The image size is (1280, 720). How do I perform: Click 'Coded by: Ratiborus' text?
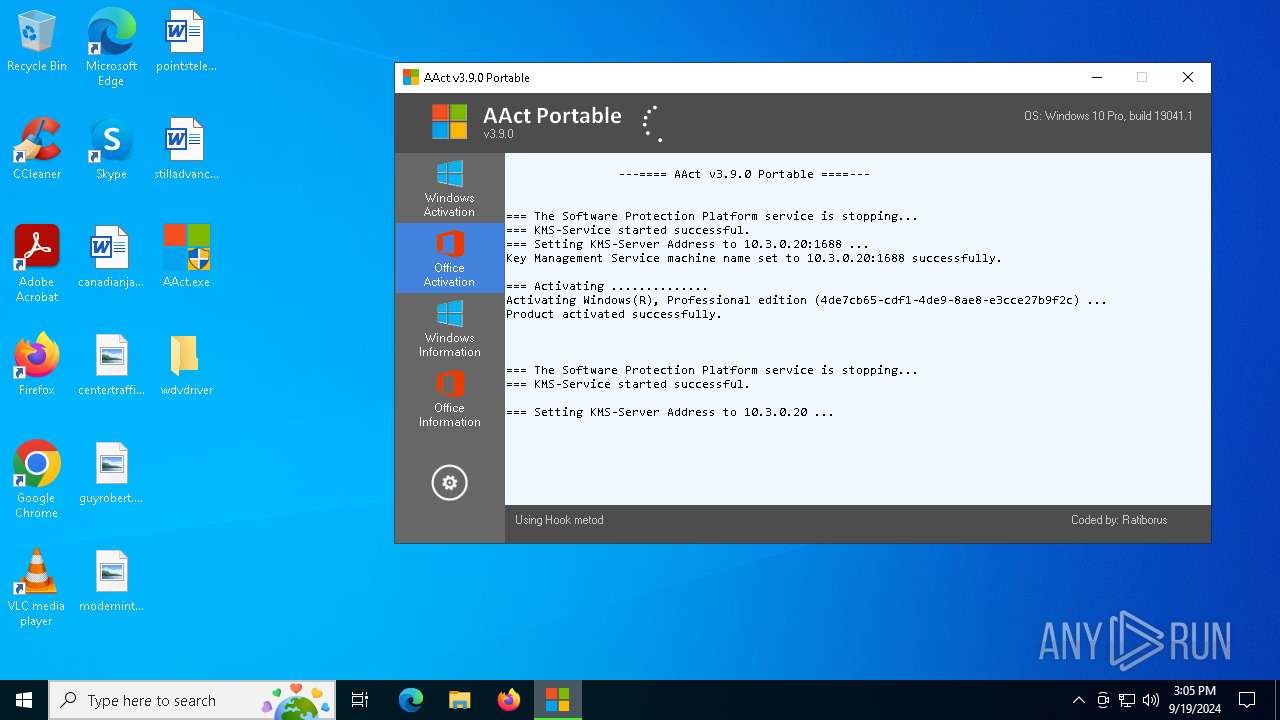(x=1119, y=520)
